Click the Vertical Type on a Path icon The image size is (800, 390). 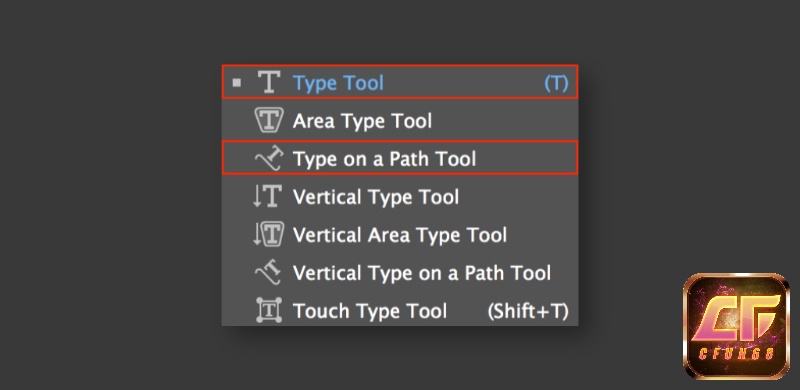268,272
